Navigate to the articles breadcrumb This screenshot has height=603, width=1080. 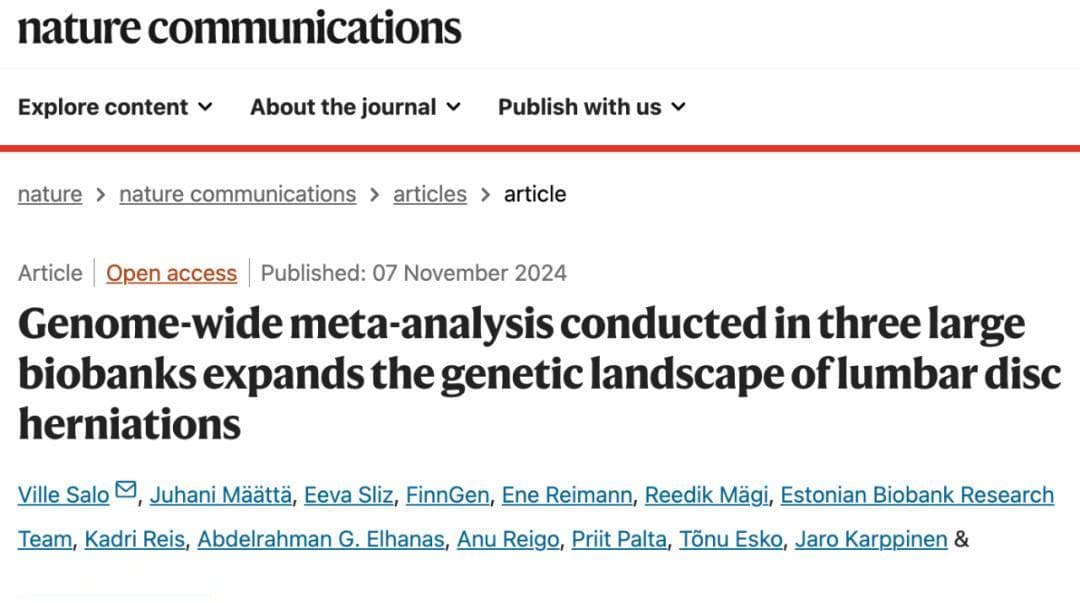pyautogui.click(x=430, y=194)
